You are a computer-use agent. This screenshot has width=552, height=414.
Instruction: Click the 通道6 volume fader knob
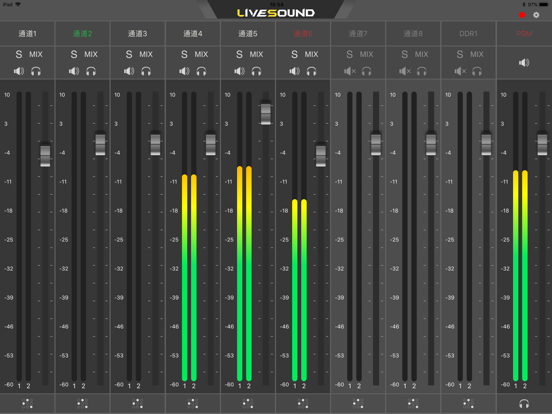(x=321, y=155)
